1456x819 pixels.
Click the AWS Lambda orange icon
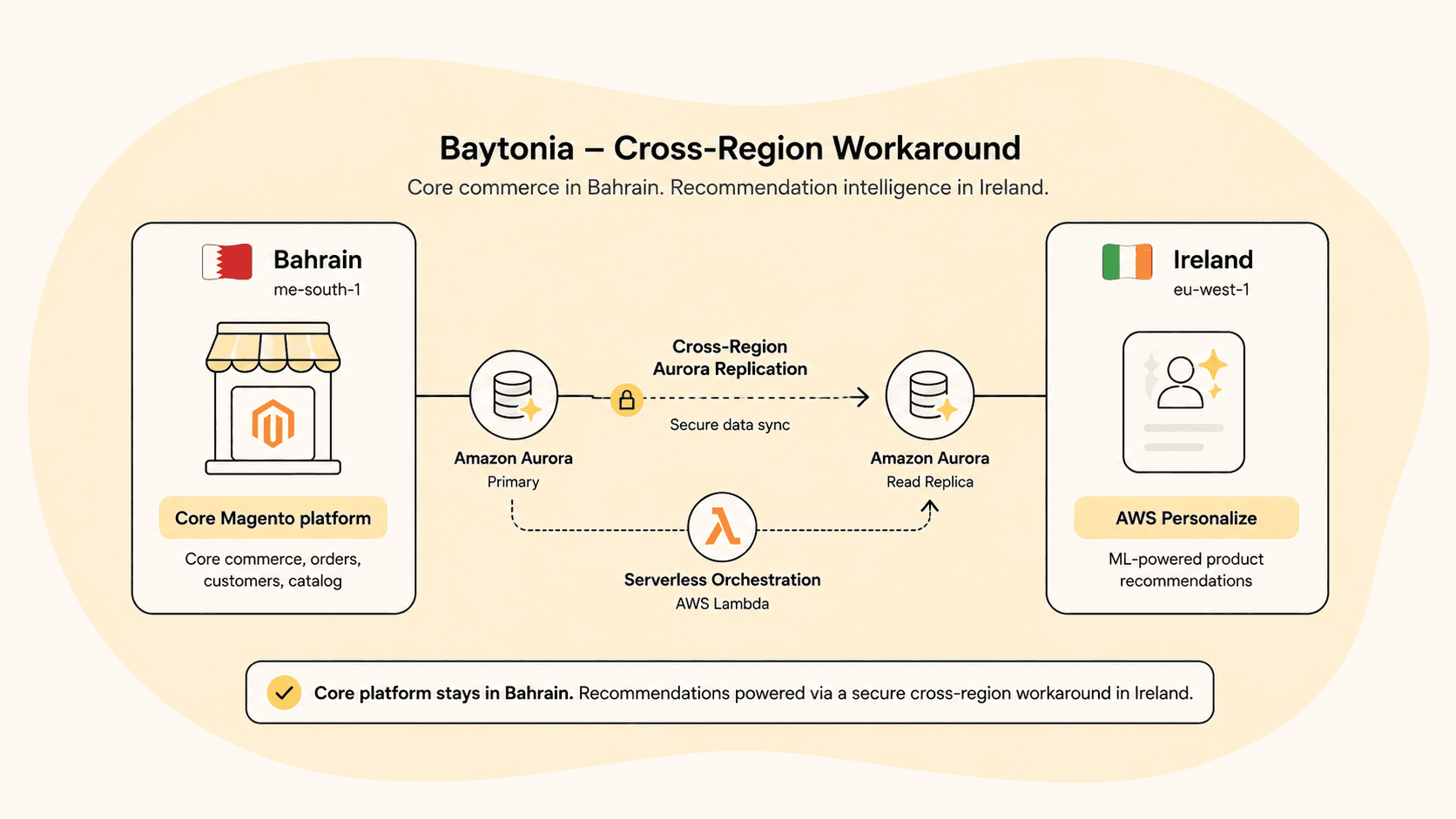tap(722, 527)
